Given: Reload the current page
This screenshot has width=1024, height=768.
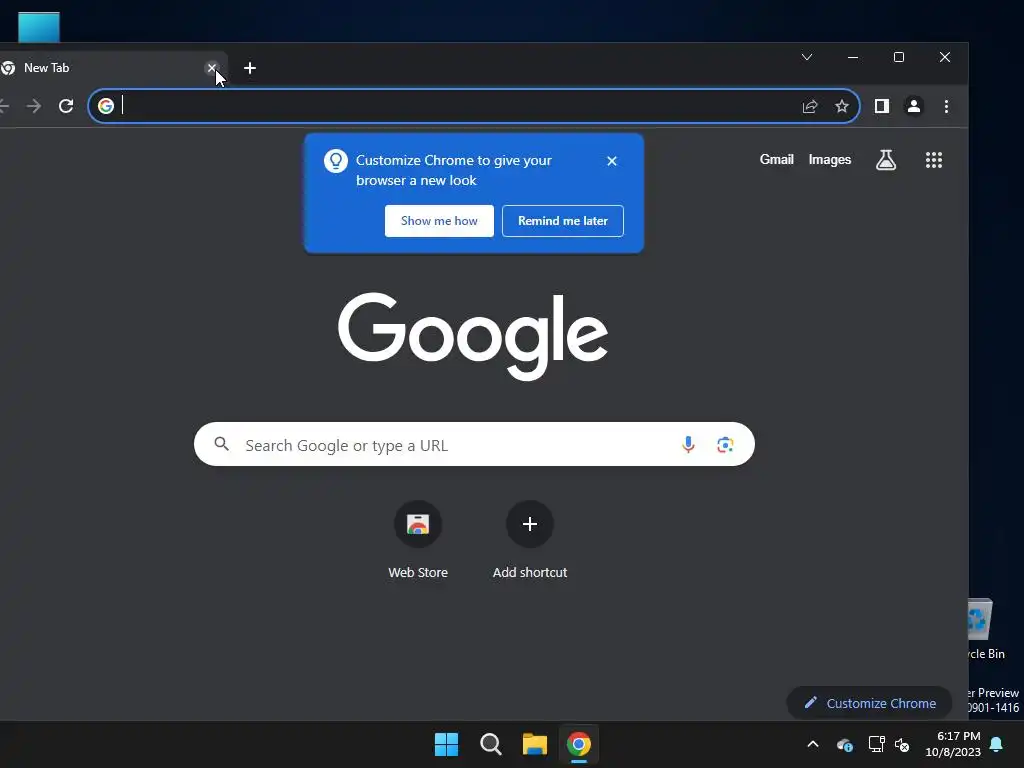Looking at the screenshot, I should [x=66, y=106].
